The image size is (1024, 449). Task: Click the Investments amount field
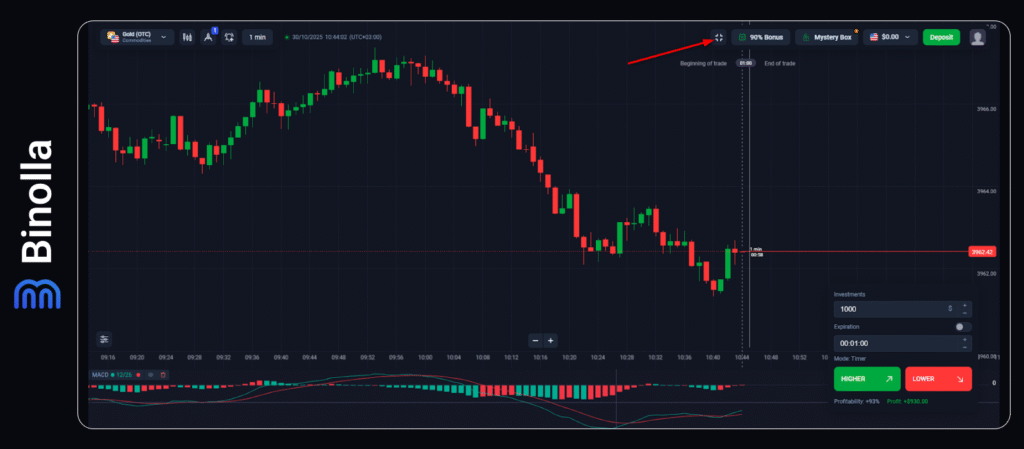[890, 309]
